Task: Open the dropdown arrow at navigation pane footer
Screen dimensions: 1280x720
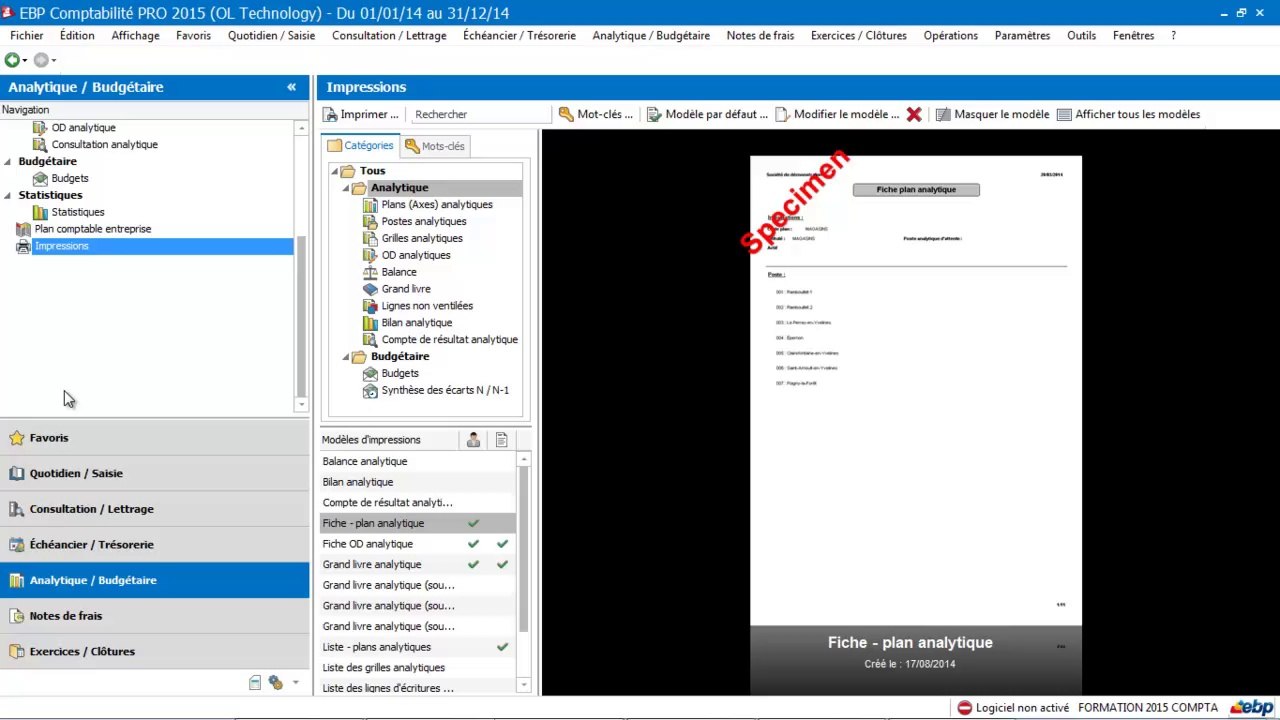Action: point(295,683)
